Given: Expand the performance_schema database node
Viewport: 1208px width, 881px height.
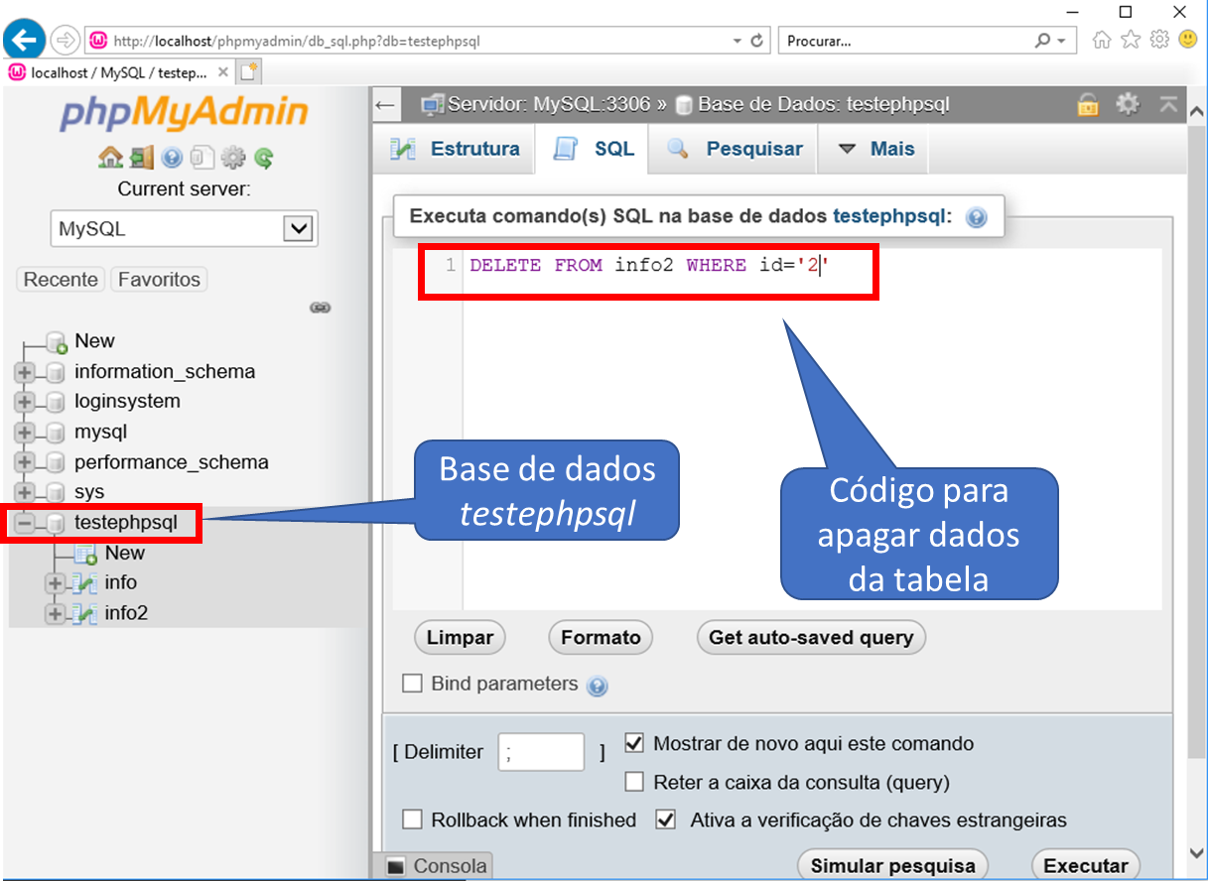Looking at the screenshot, I should (25, 463).
